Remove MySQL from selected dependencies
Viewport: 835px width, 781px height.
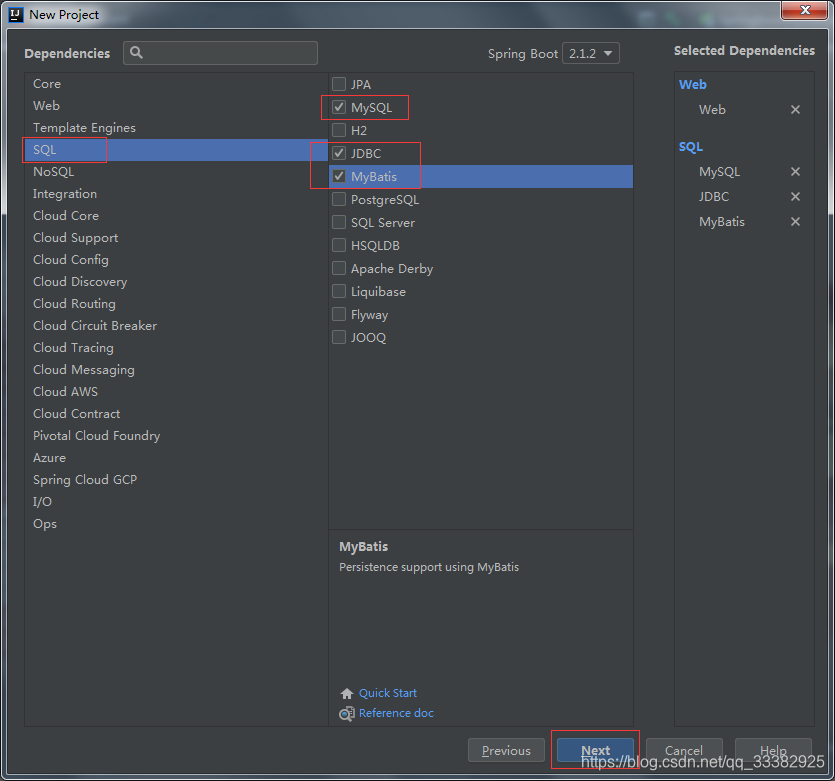[x=795, y=171]
